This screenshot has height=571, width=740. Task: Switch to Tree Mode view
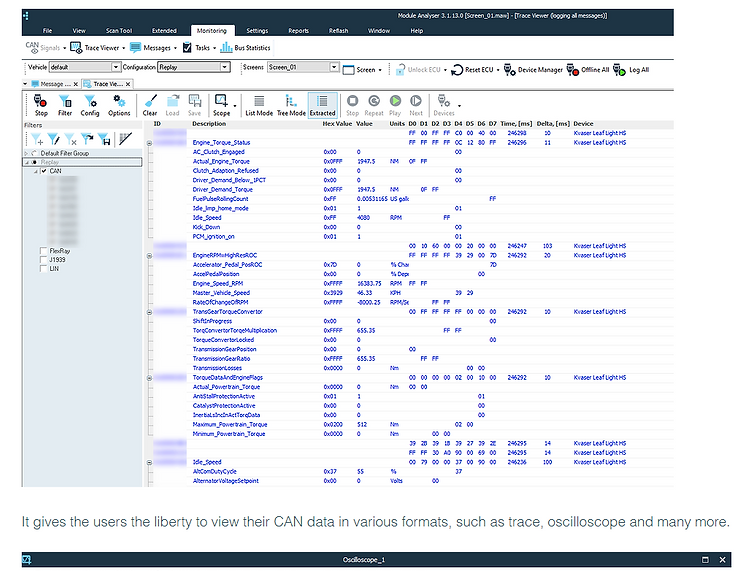pos(291,105)
